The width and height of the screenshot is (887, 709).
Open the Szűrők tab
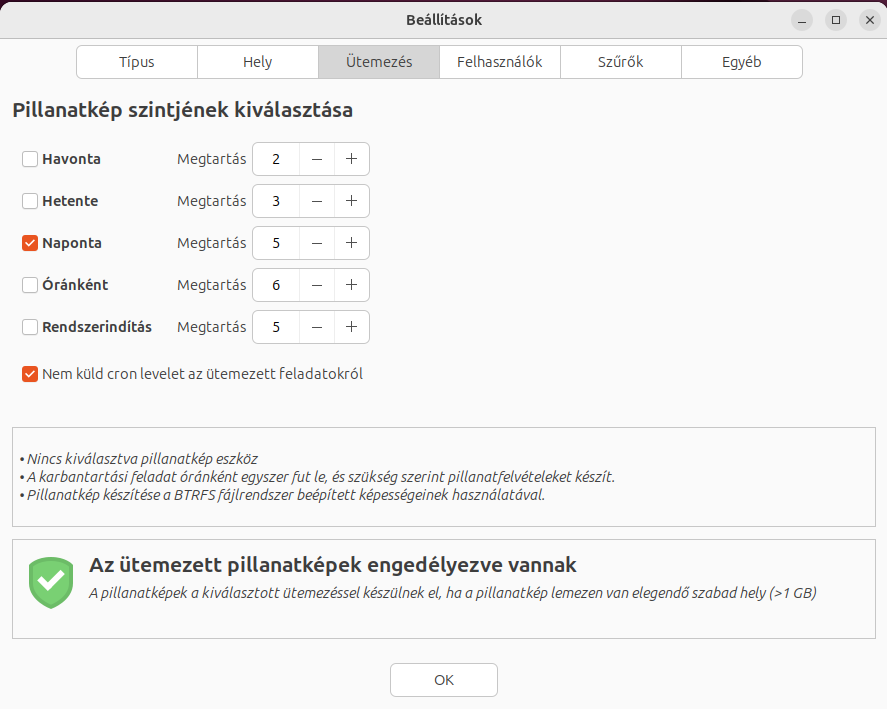pos(620,62)
